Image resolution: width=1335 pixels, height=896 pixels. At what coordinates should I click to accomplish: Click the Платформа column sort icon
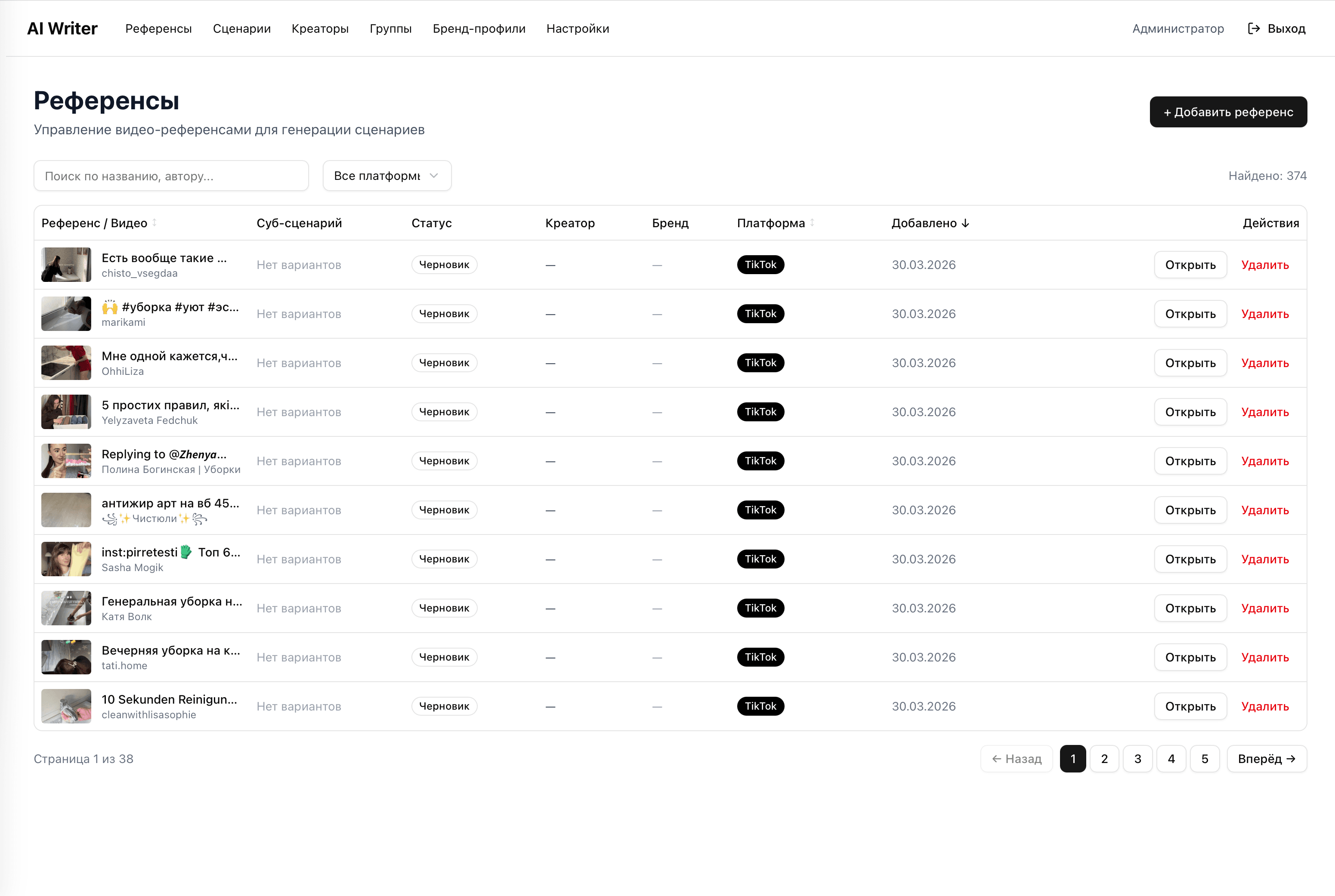click(x=812, y=223)
